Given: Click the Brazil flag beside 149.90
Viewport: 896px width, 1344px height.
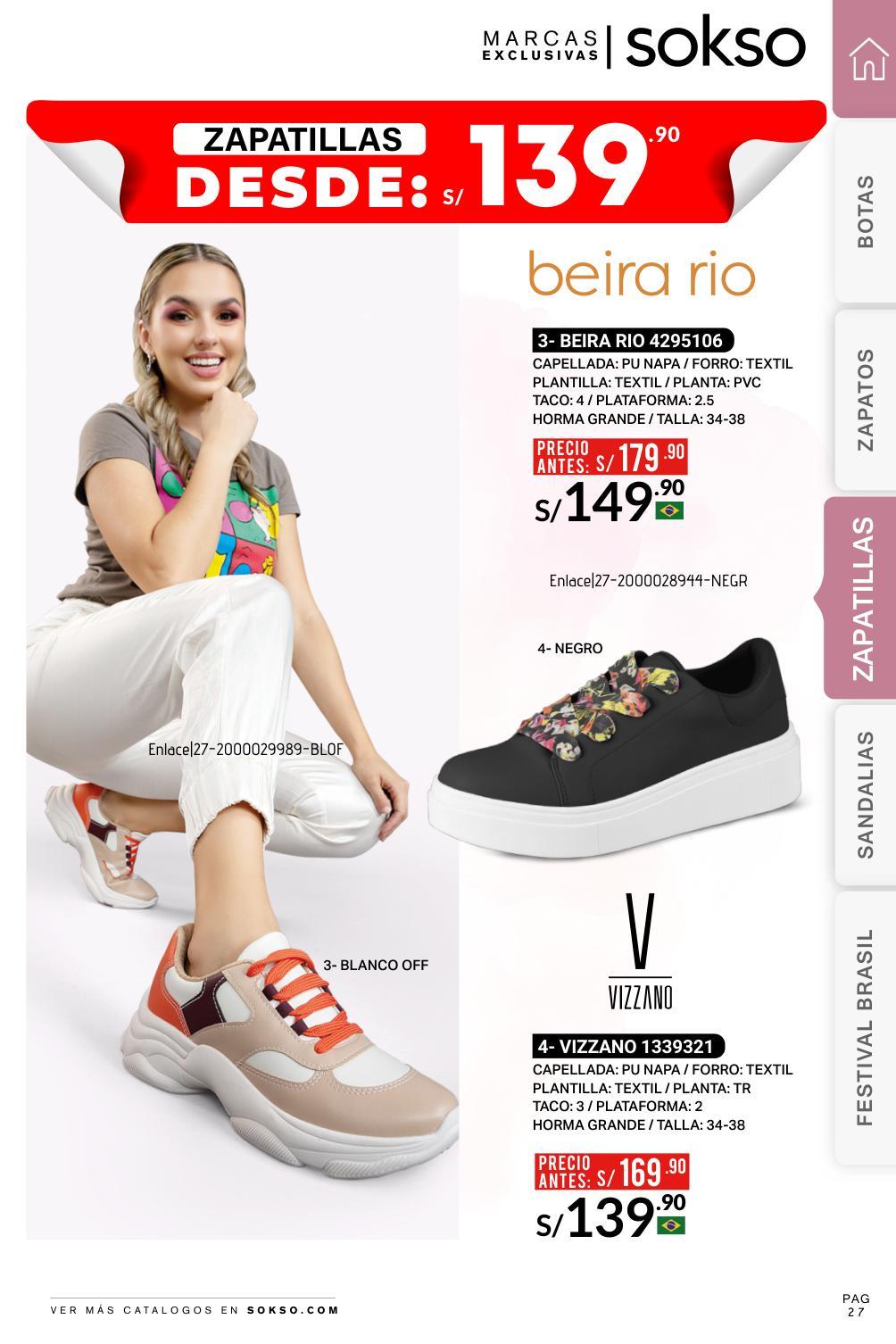Looking at the screenshot, I should click(x=669, y=510).
